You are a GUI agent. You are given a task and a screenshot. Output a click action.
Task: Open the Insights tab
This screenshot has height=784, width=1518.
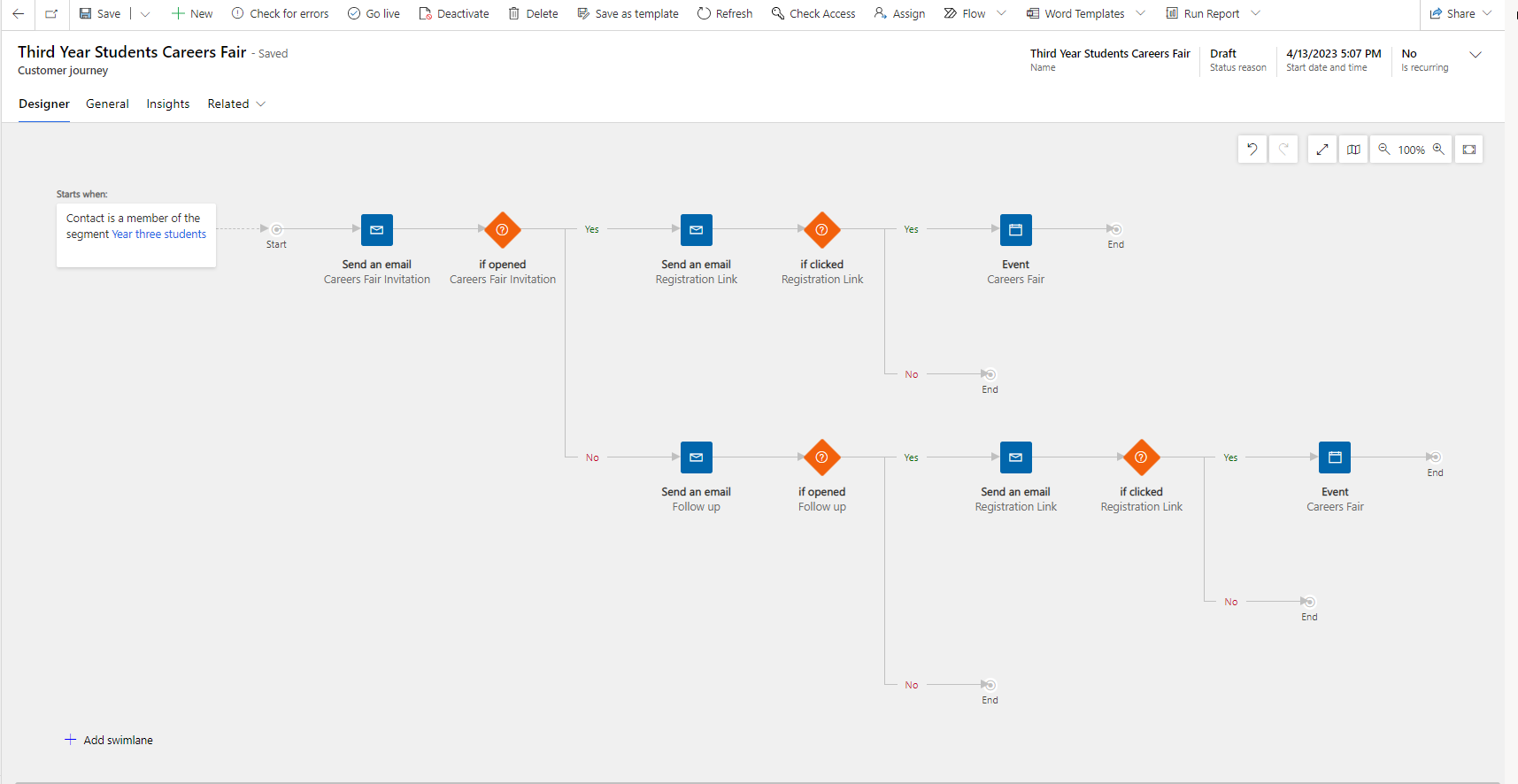tap(168, 104)
